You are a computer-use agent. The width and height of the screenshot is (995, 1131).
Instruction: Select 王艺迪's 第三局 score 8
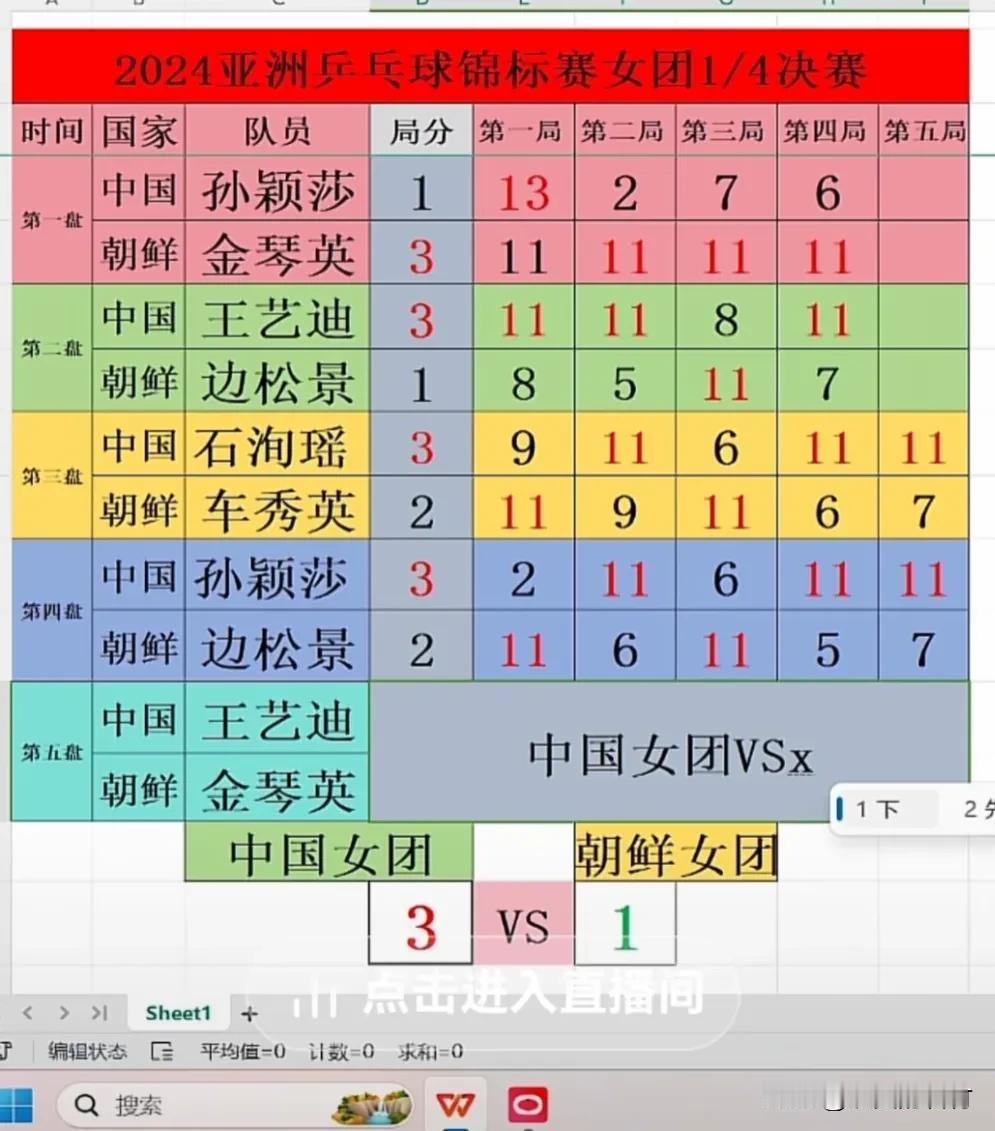pos(726,317)
